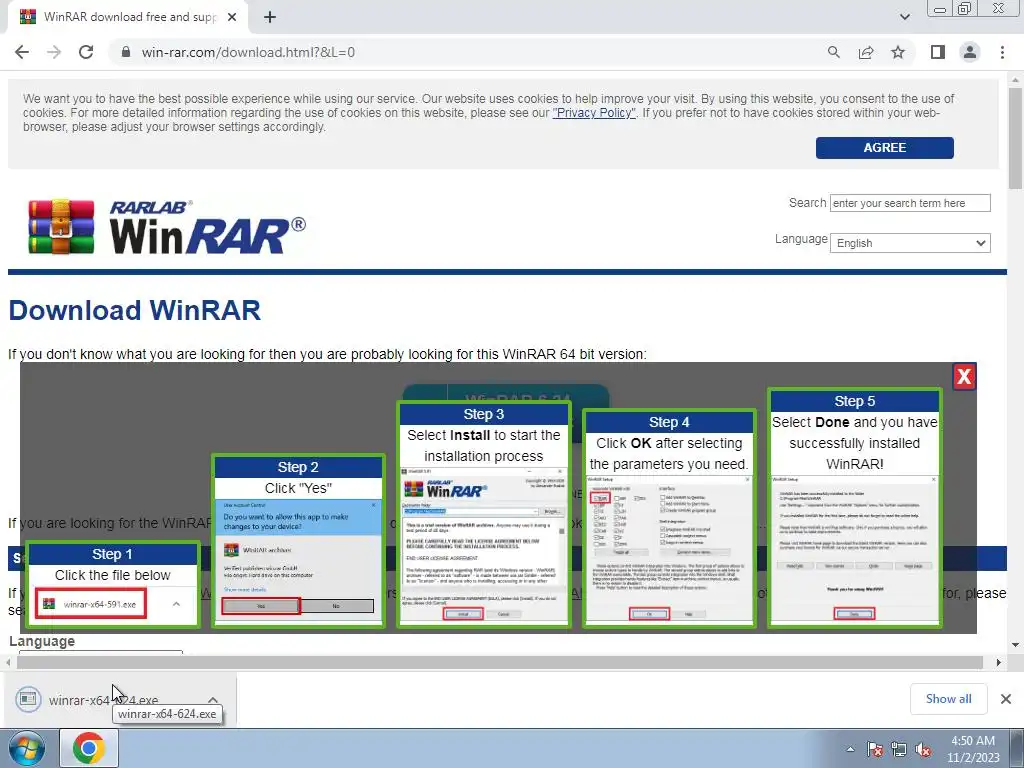The width and height of the screenshot is (1024, 768).
Task: Accept cookies with the AGREE button
Action: [884, 148]
